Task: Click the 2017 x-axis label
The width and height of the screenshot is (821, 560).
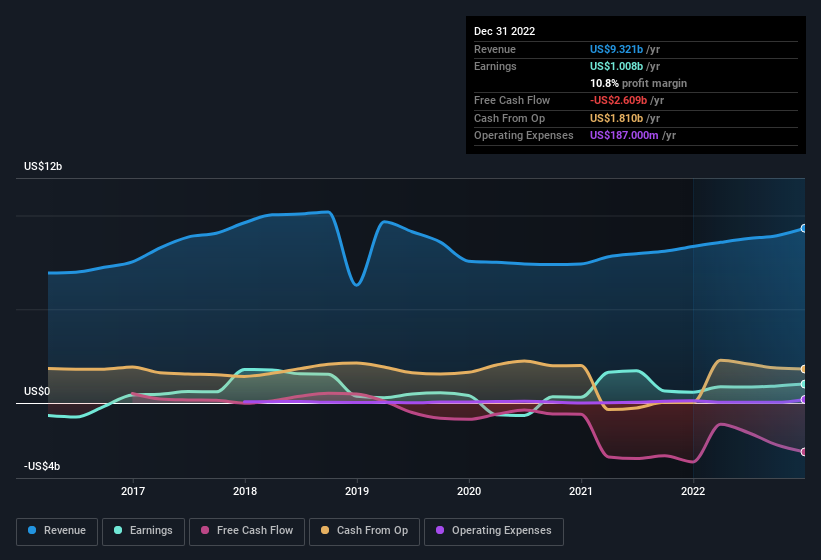Action: pyautogui.click(x=133, y=491)
